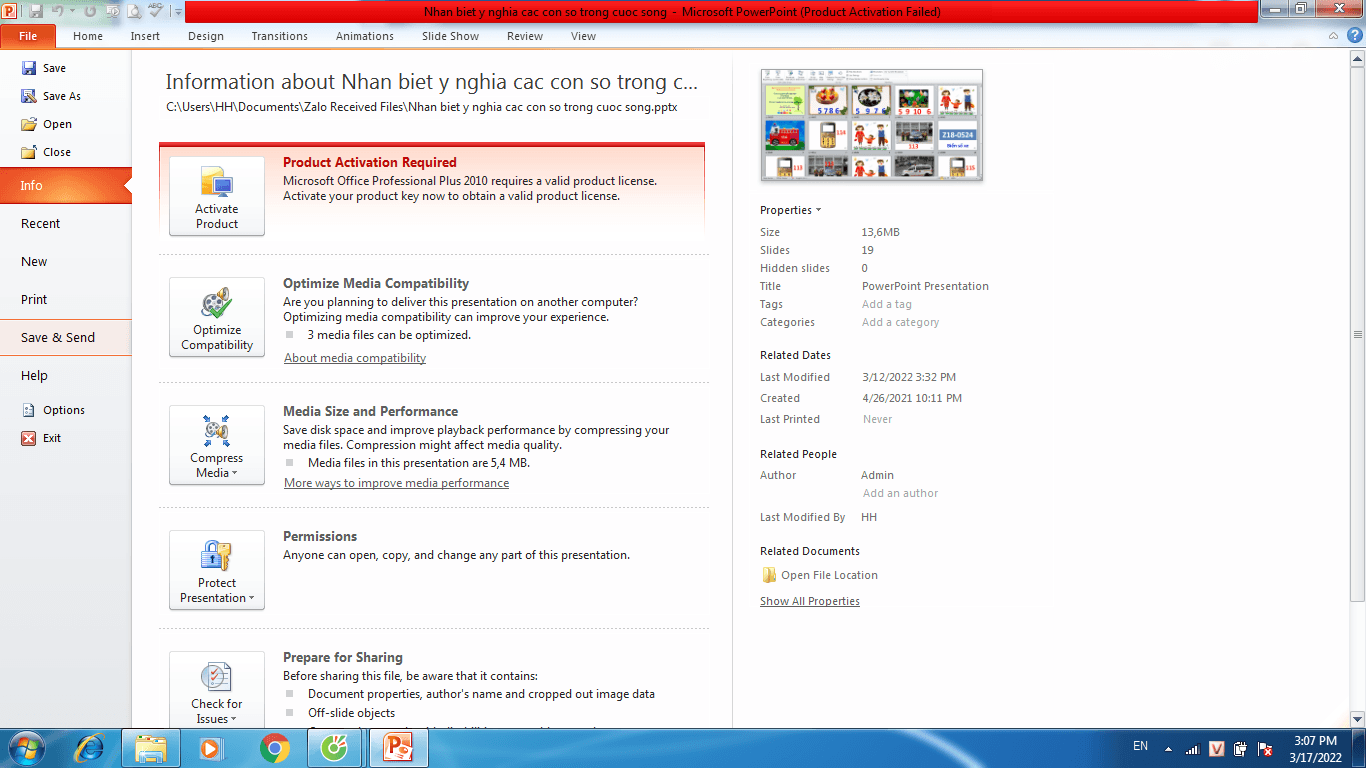Click the Add a tag field
Viewport: 1366px width, 768px height.
coord(887,304)
